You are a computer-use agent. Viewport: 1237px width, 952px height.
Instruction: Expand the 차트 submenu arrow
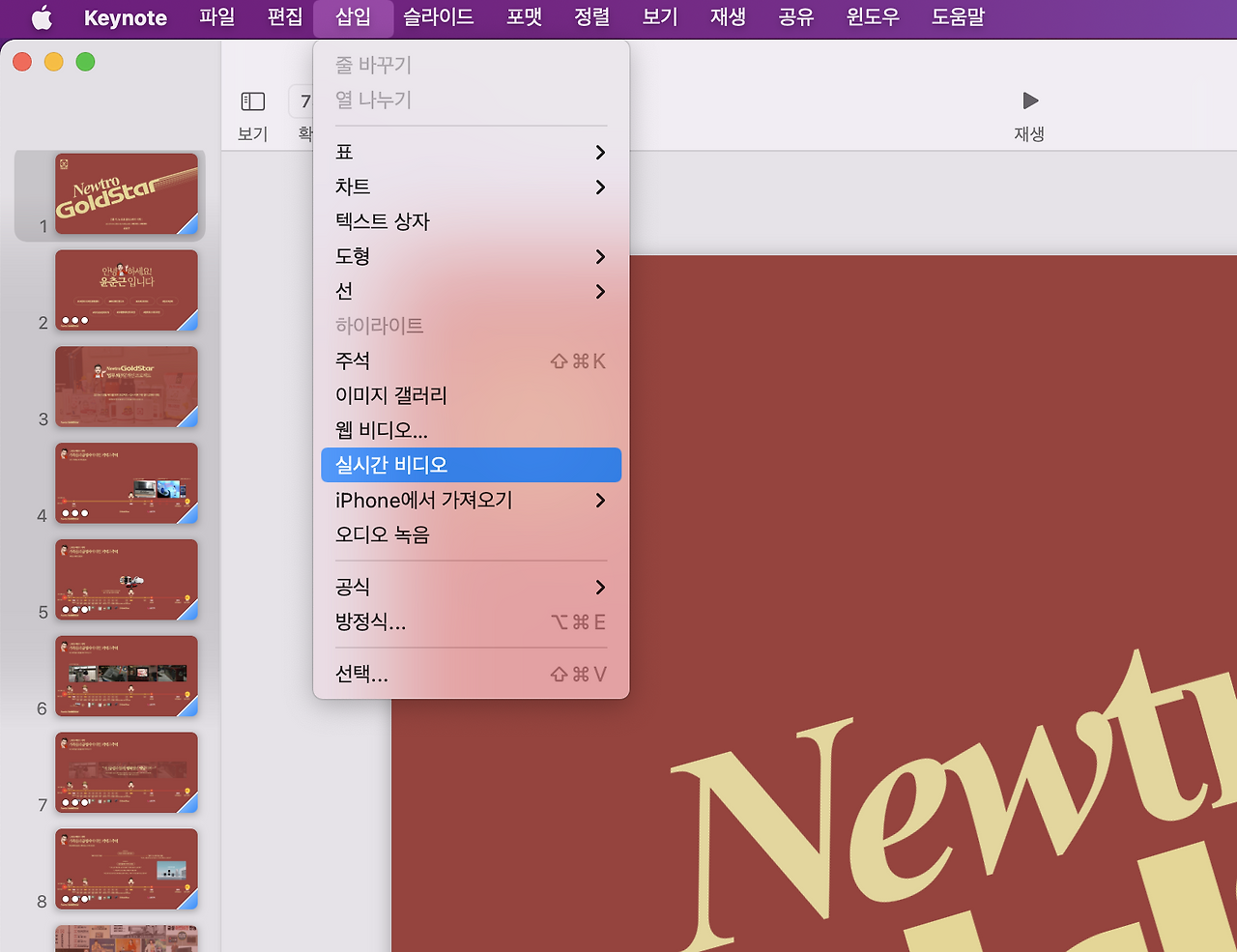point(599,188)
